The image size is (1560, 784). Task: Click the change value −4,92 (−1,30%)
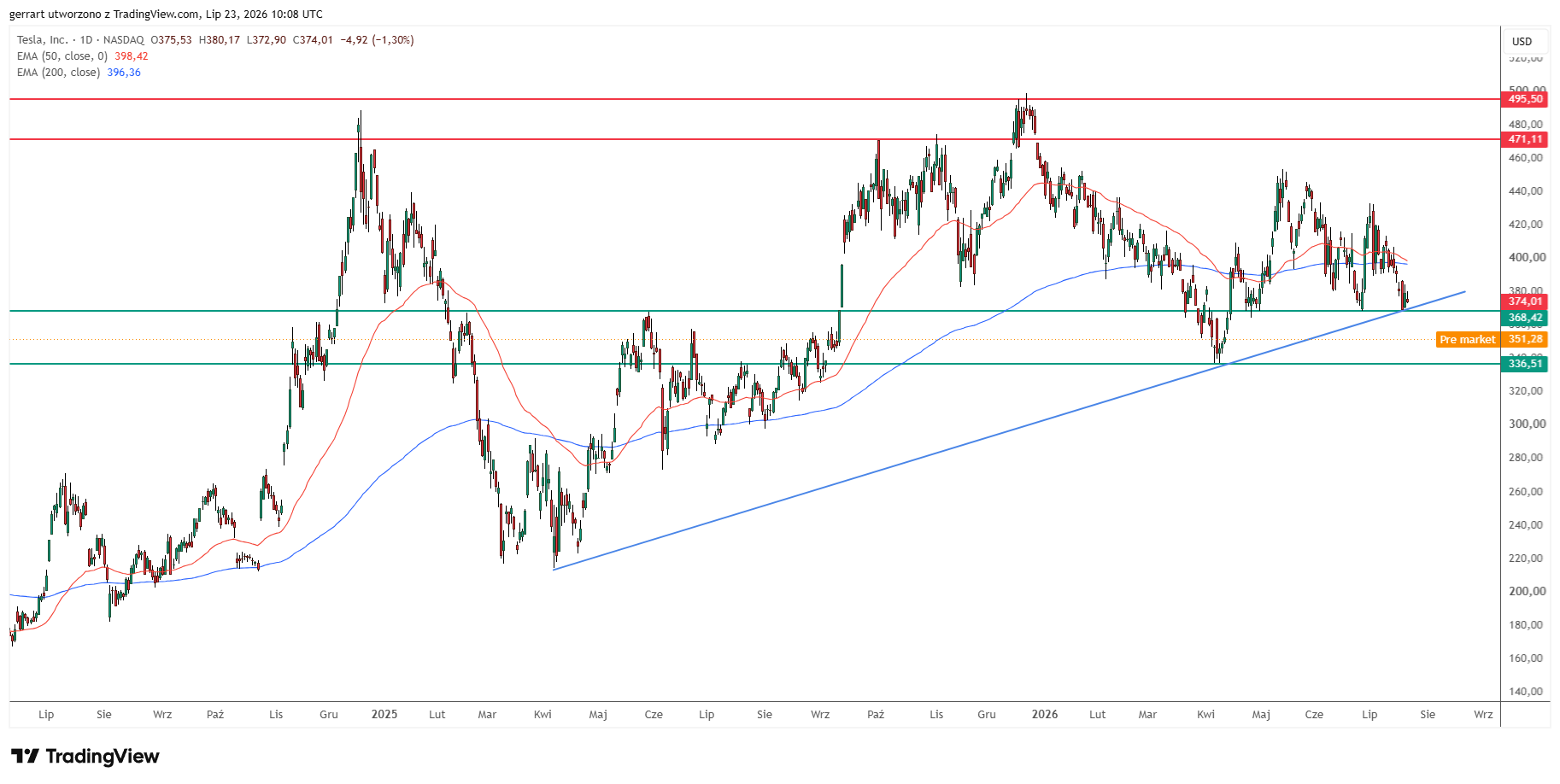pos(377,40)
